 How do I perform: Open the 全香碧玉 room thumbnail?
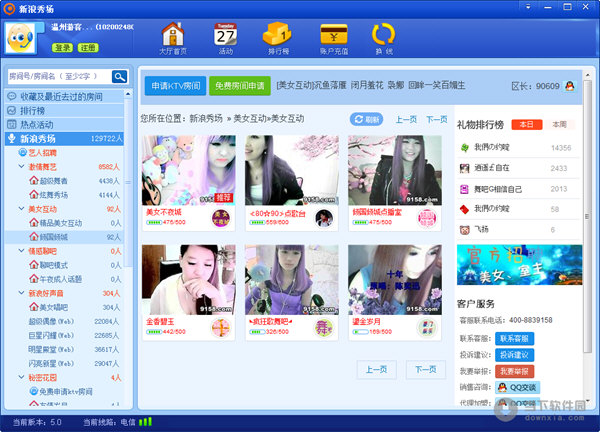(189, 280)
